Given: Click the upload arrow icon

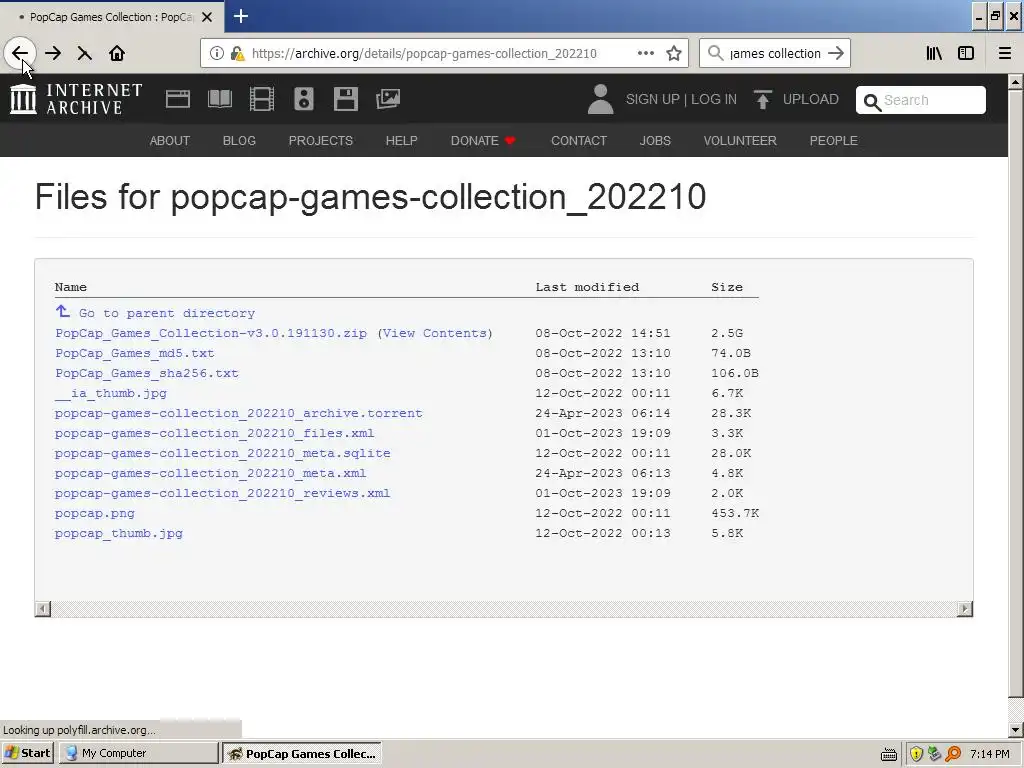Looking at the screenshot, I should pos(762,99).
